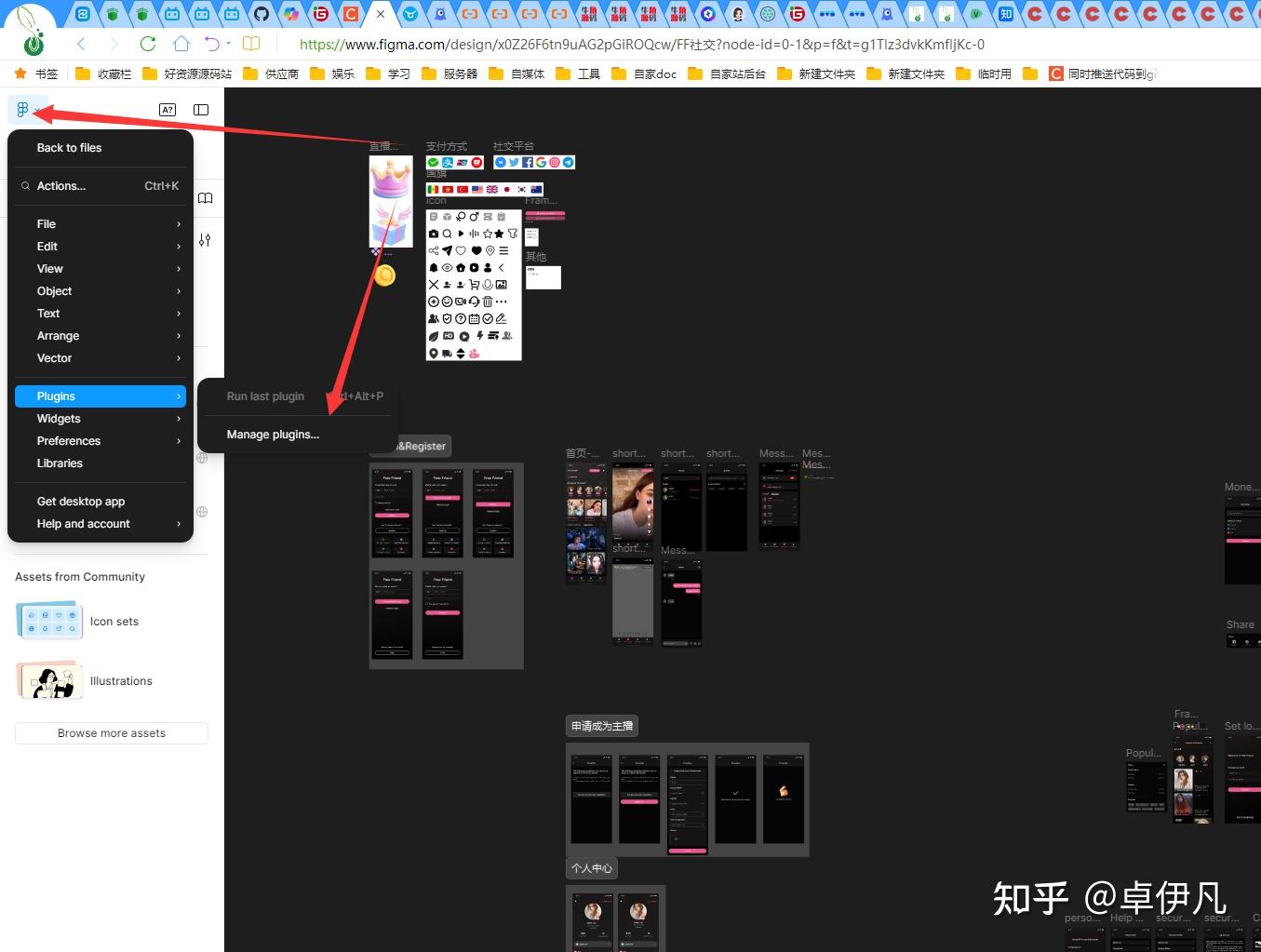The image size is (1261, 952).
Task: Open the Figma main menu logo button
Action: pyautogui.click(x=23, y=110)
